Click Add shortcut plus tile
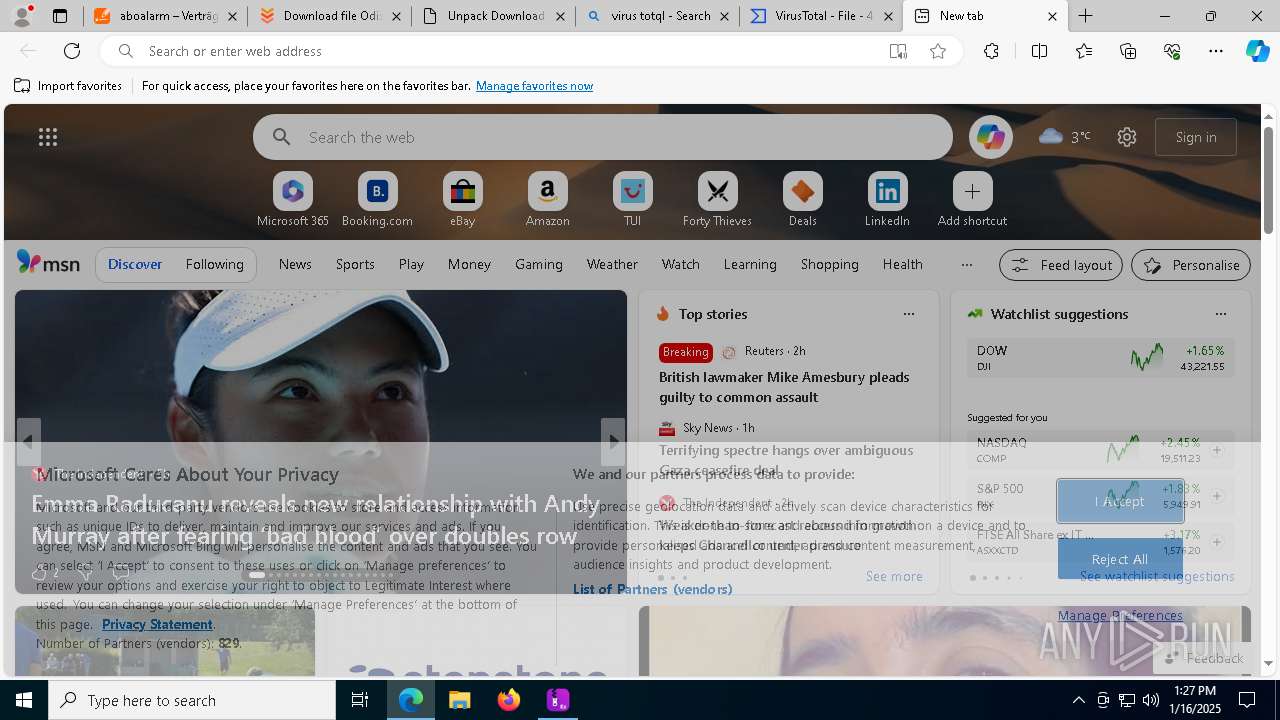1280x720 pixels. pos(972,200)
